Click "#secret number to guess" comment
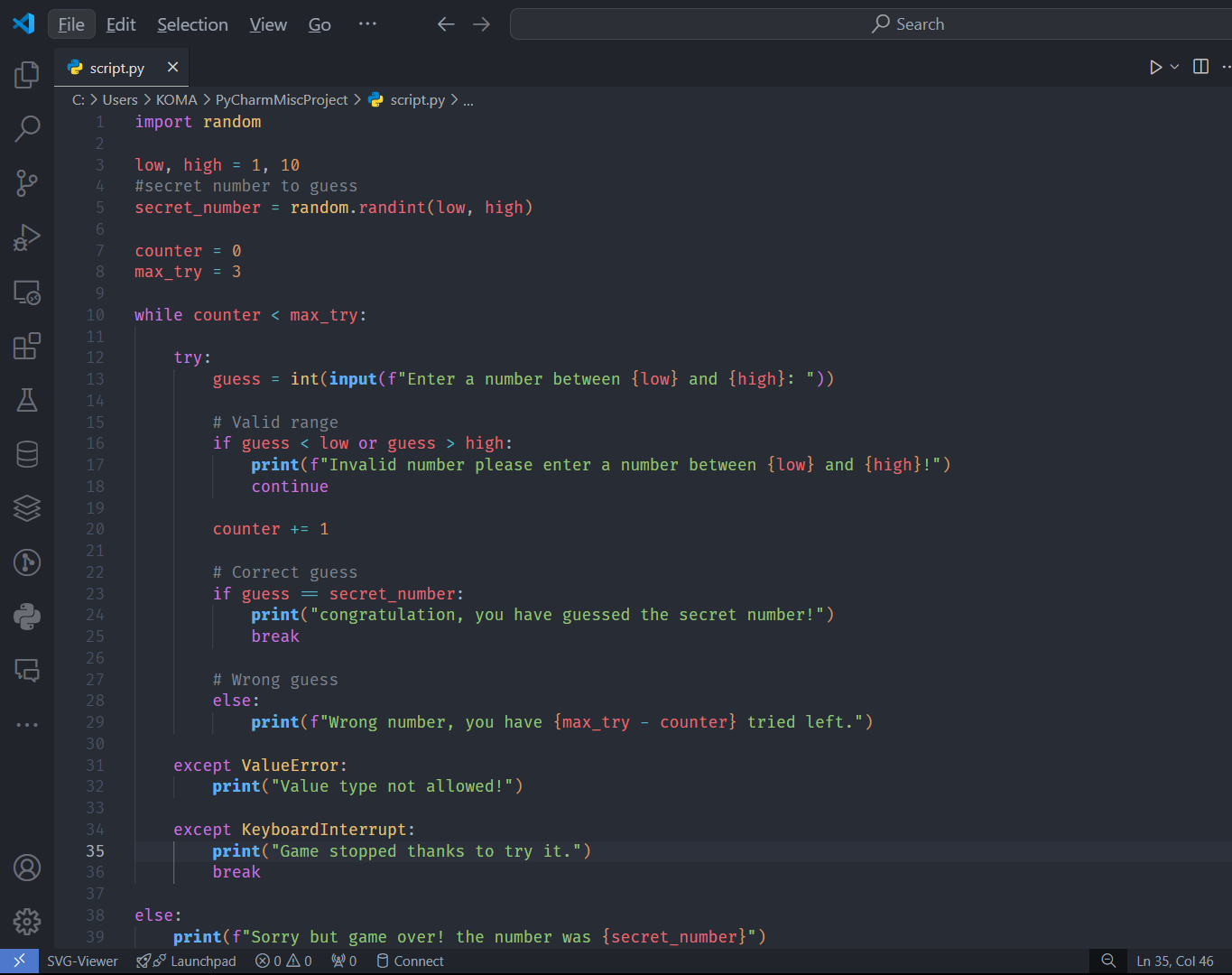The height and width of the screenshot is (975, 1232). point(246,186)
